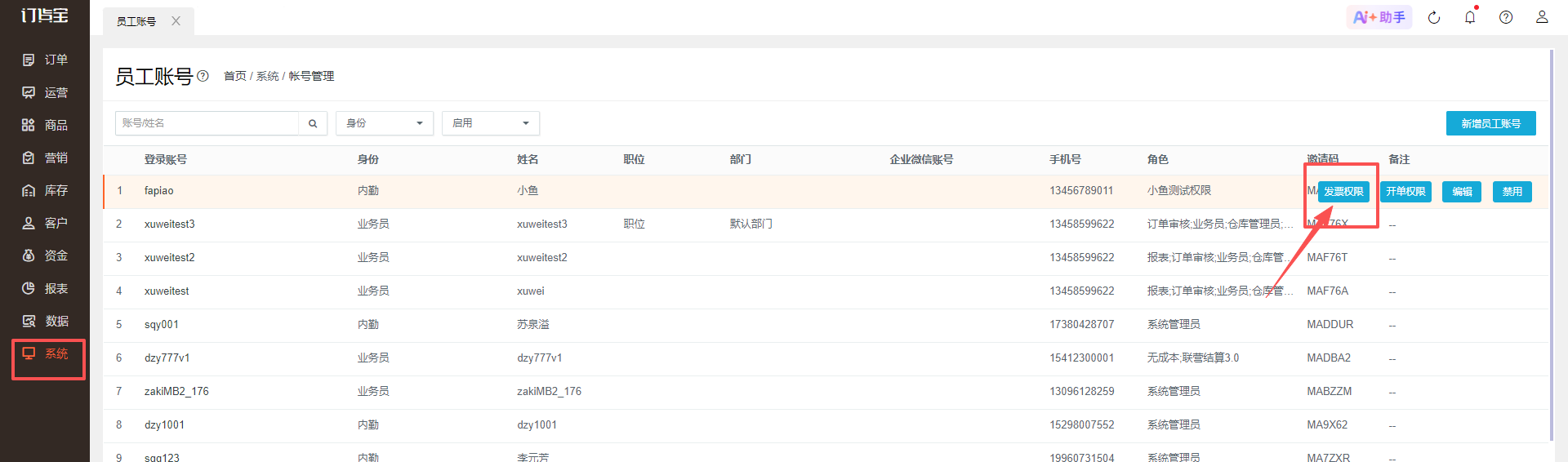Viewport: 1568px width, 462px height.
Task: Click the 订货宝 logo
Action: [45, 16]
